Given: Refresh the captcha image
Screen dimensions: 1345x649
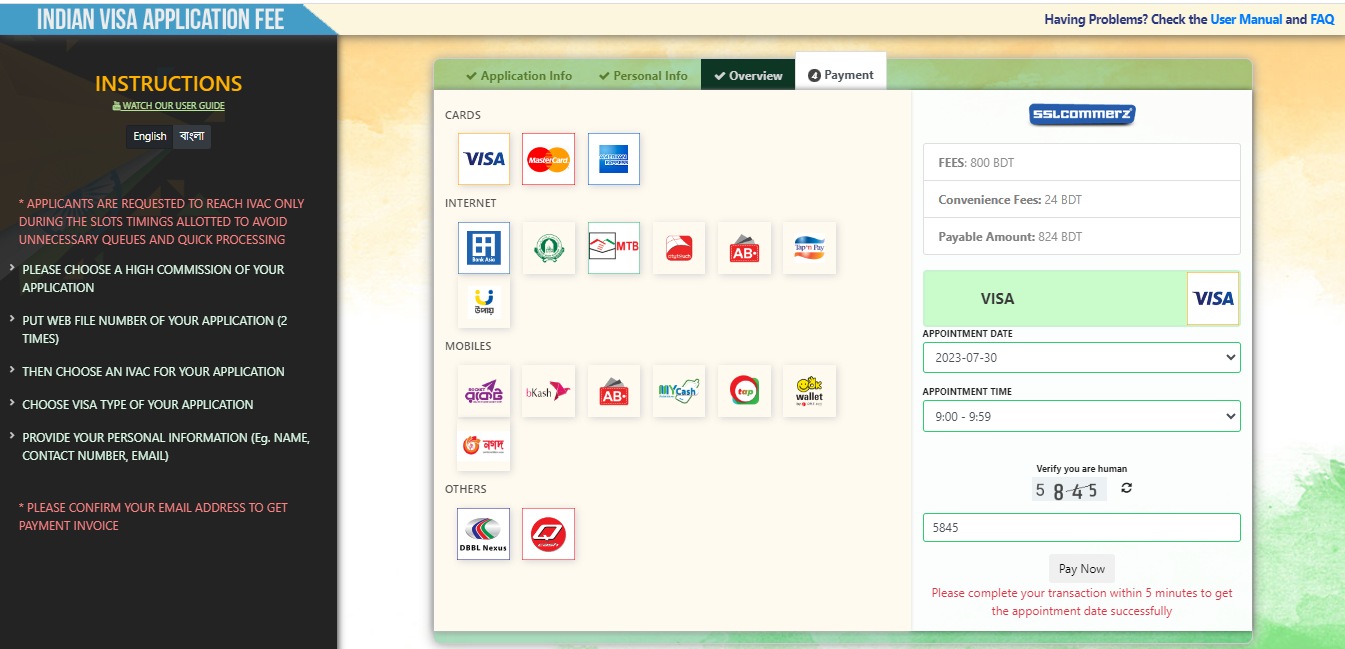Looking at the screenshot, I should pyautogui.click(x=1126, y=488).
